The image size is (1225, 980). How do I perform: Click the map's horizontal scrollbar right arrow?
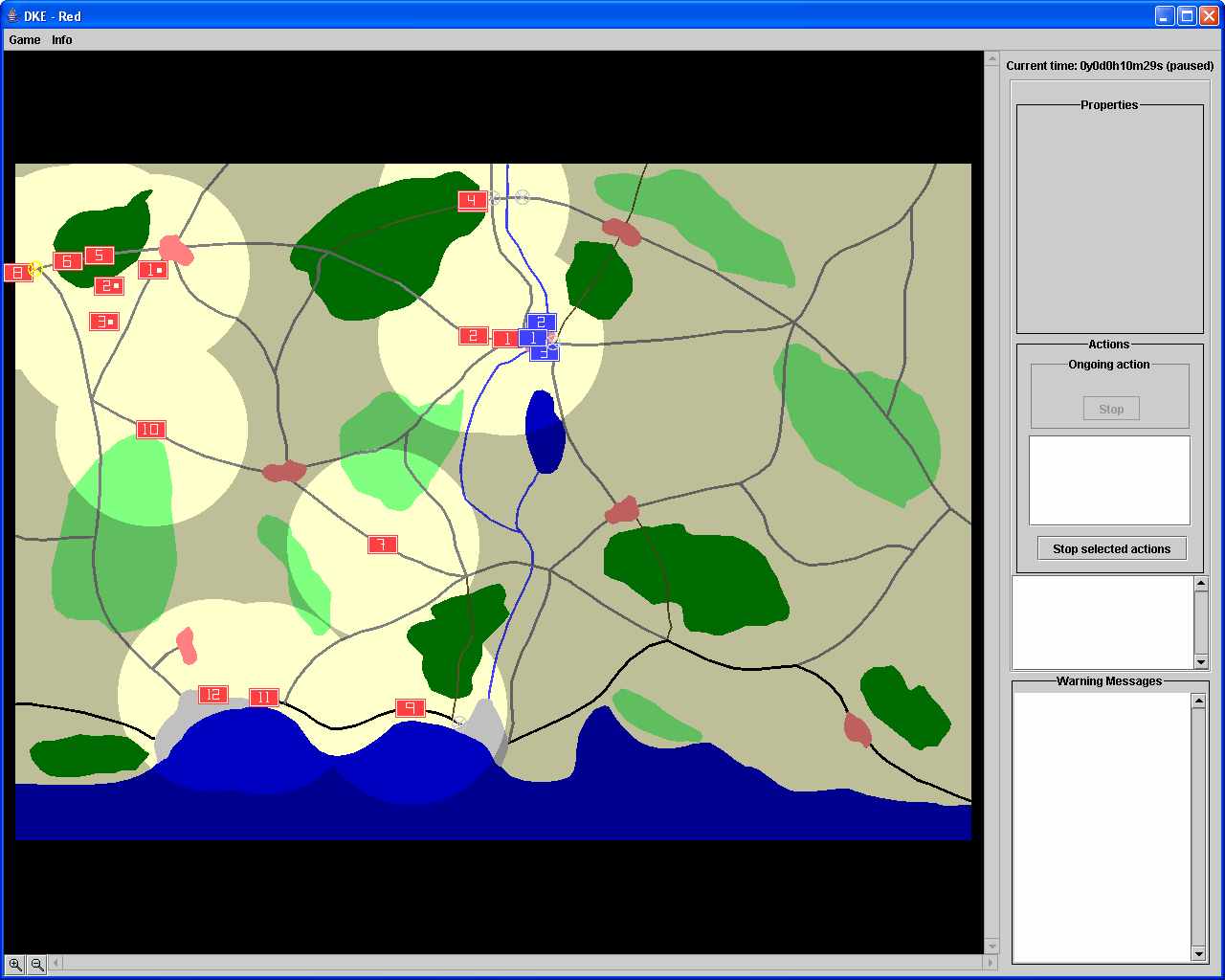pos(991,963)
